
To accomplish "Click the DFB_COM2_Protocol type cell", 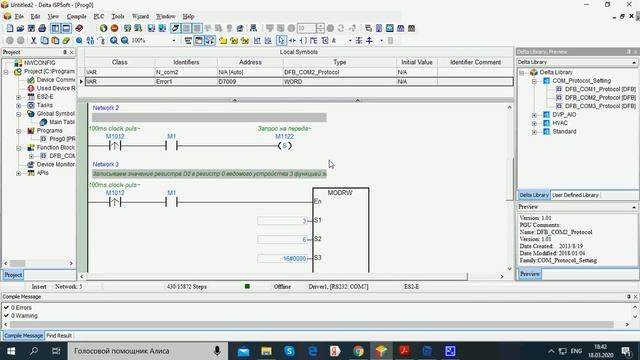I will [x=340, y=72].
